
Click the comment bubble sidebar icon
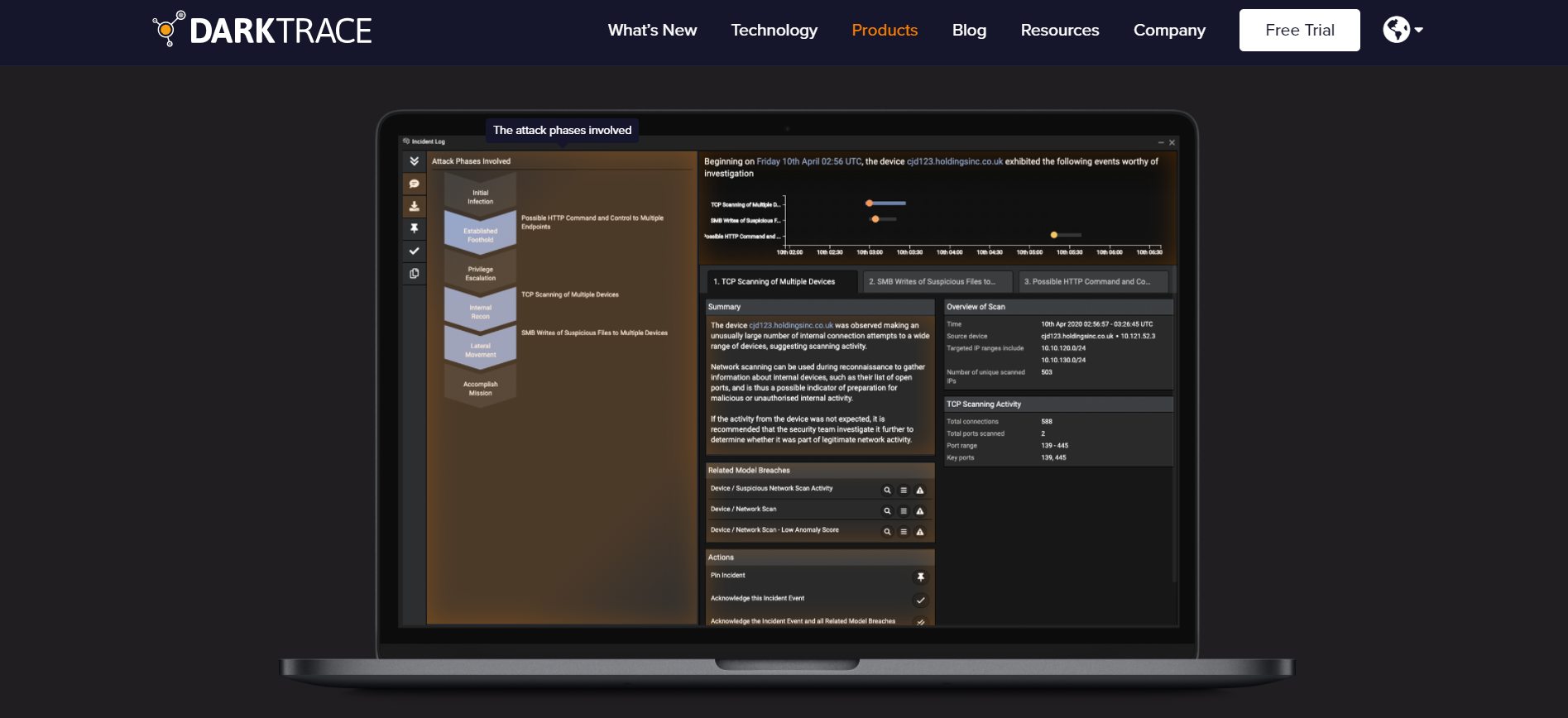(415, 184)
